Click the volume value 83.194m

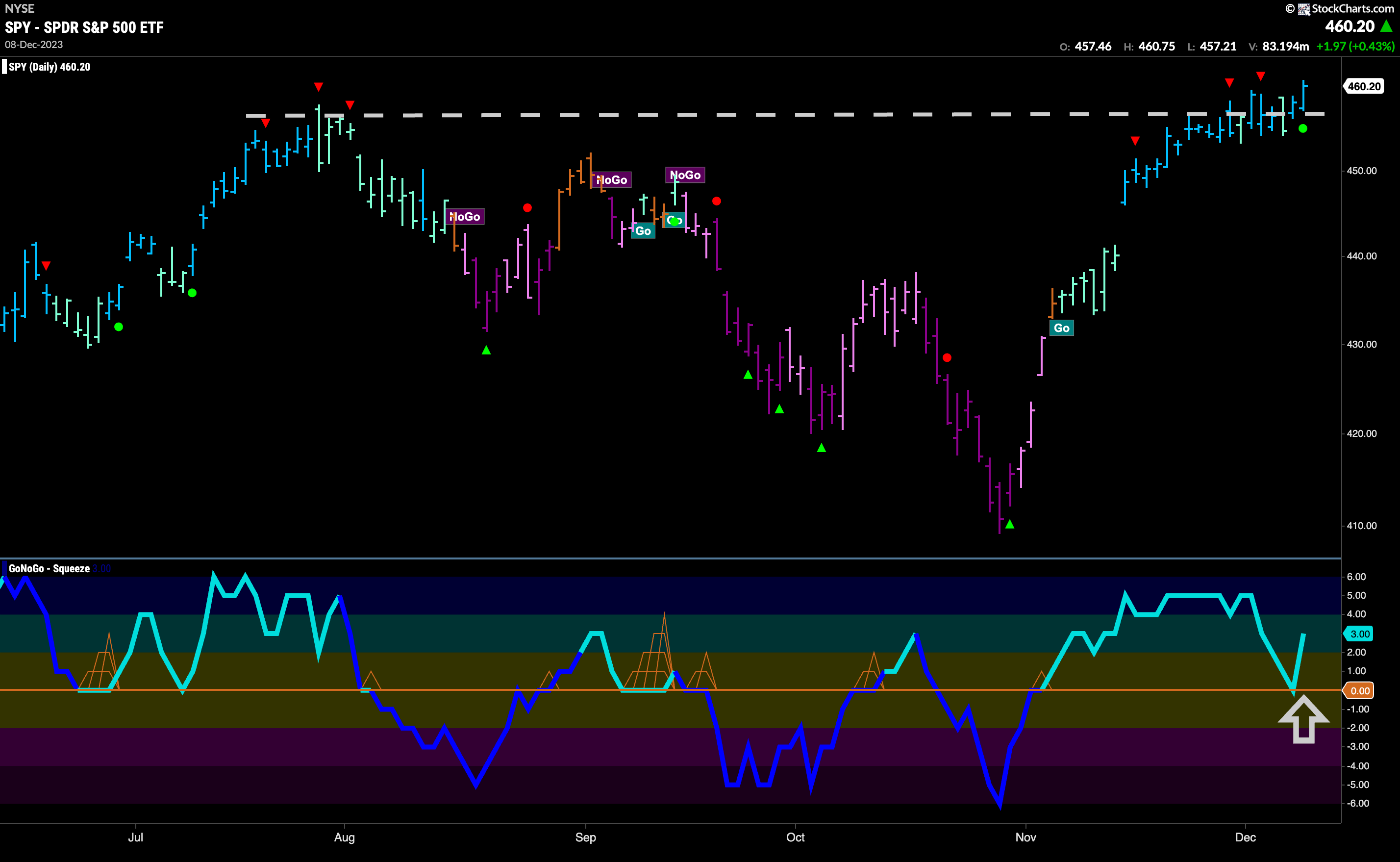1285,46
